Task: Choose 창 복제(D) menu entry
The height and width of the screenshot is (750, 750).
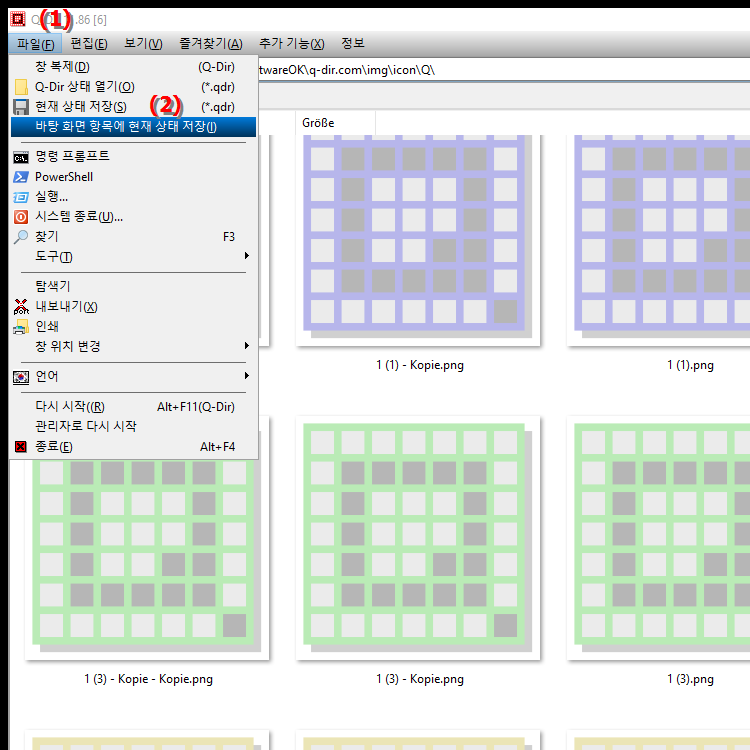Action: click(133, 67)
